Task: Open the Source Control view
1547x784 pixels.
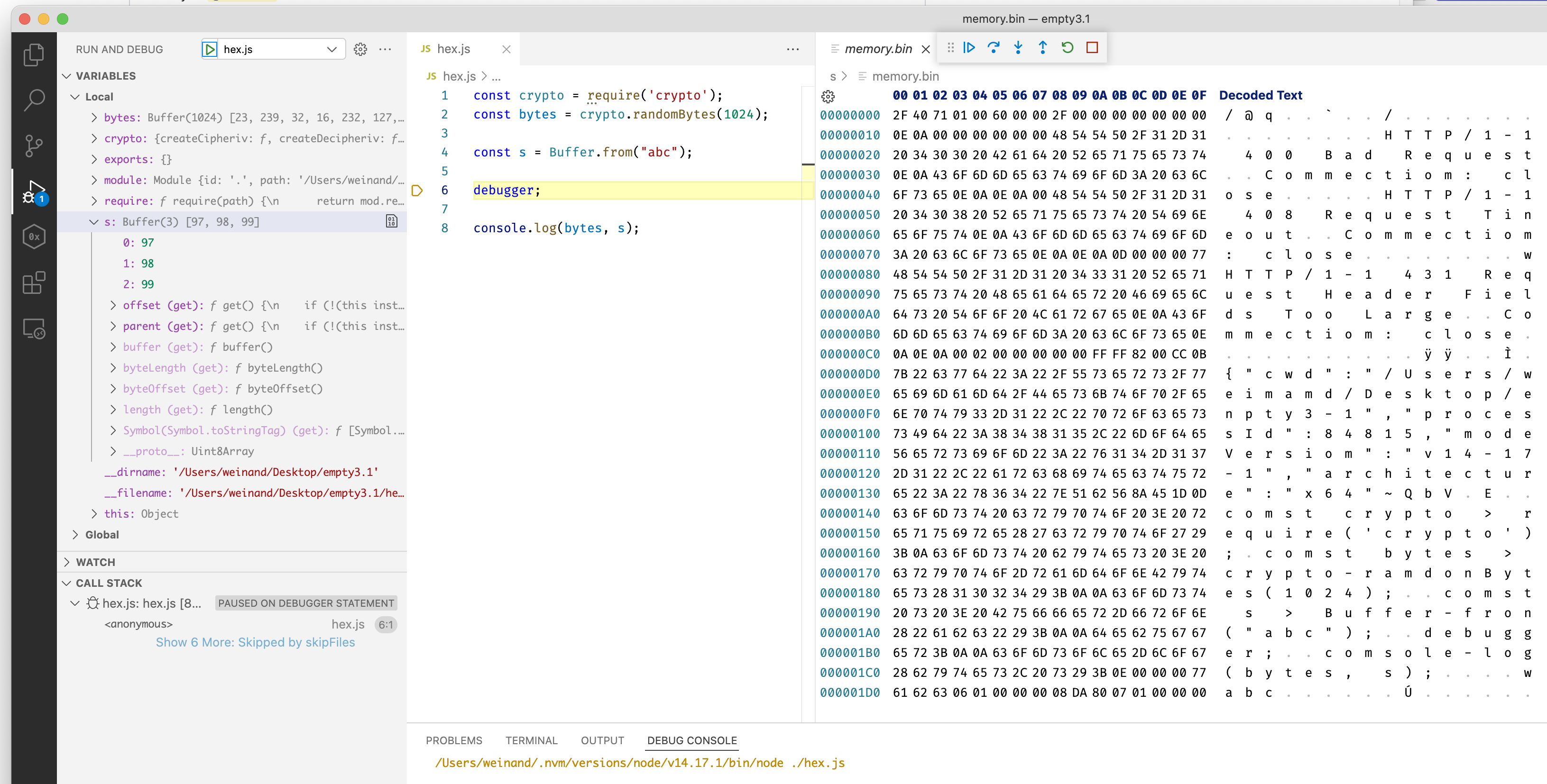Action: [x=34, y=145]
